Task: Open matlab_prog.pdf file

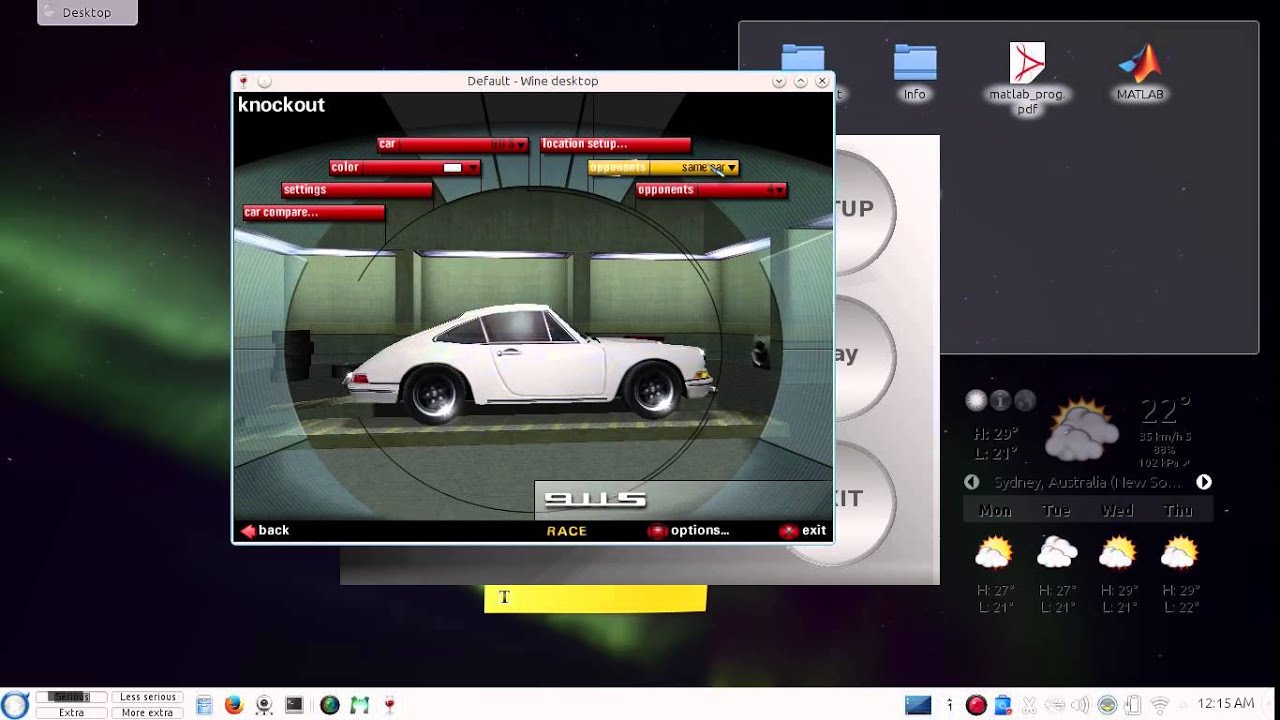Action: [1027, 78]
